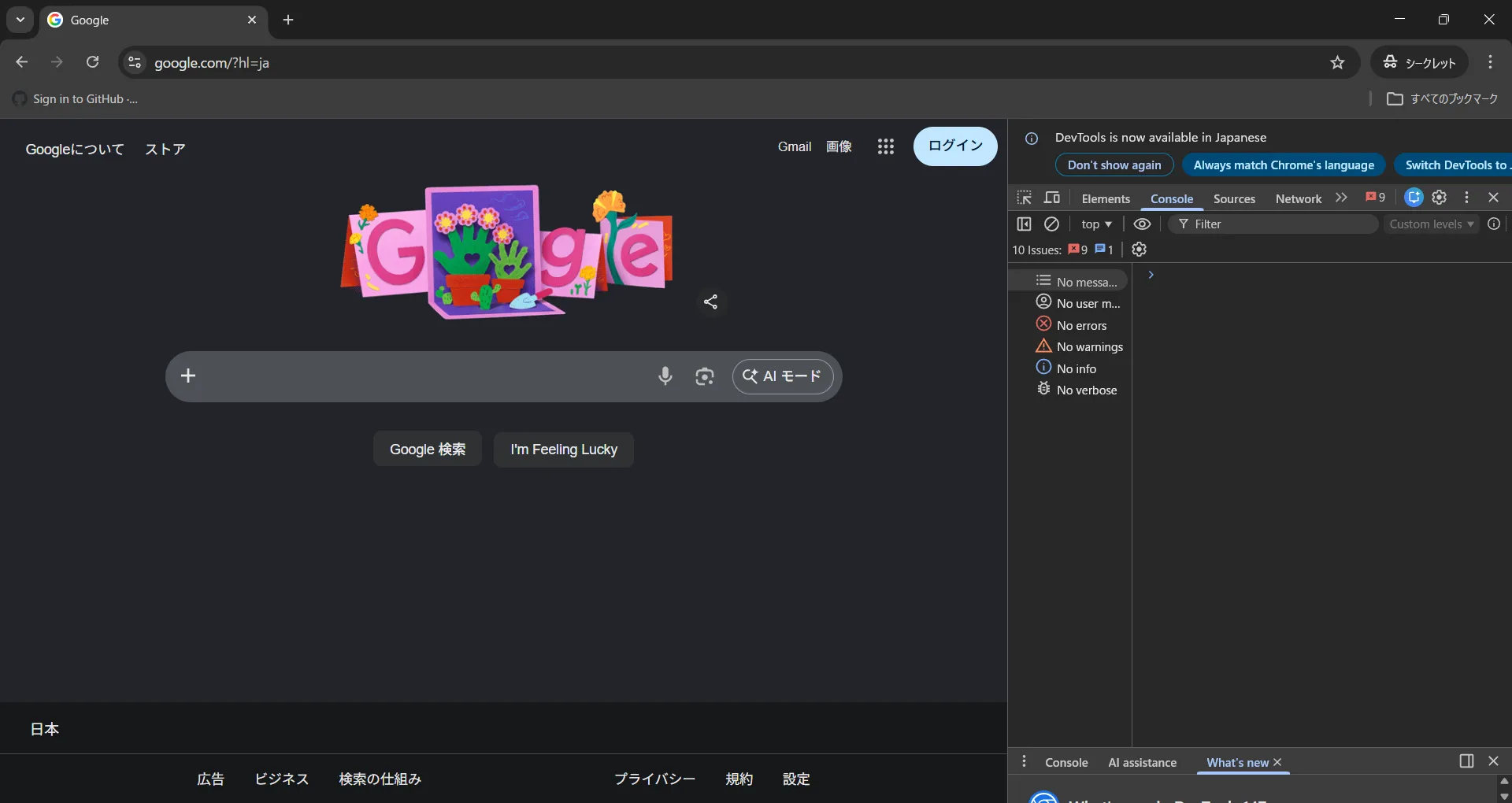Open すべてのブックマーク folder
This screenshot has width=1512, height=803.
point(1443,99)
